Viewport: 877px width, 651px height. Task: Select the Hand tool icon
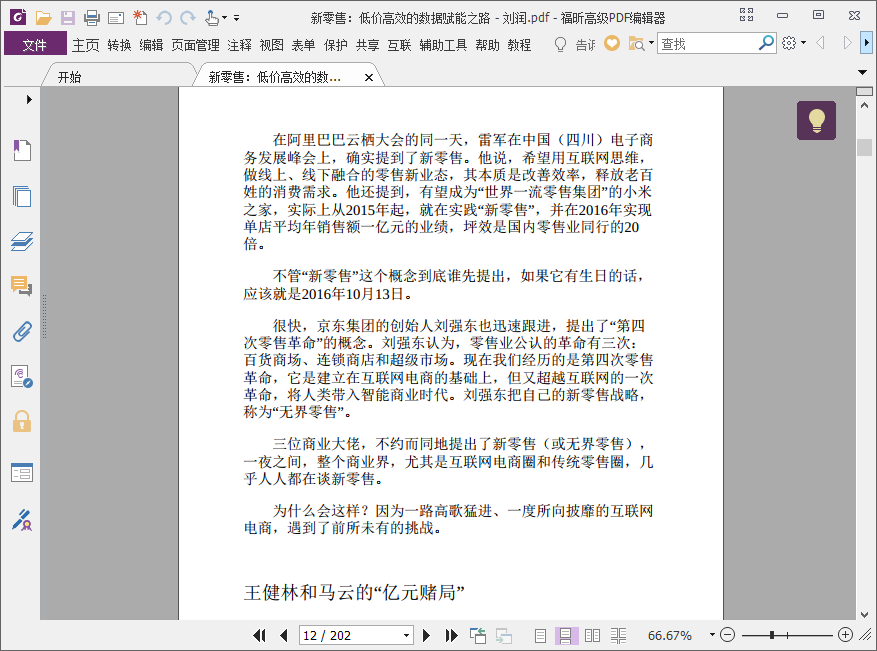[x=211, y=18]
